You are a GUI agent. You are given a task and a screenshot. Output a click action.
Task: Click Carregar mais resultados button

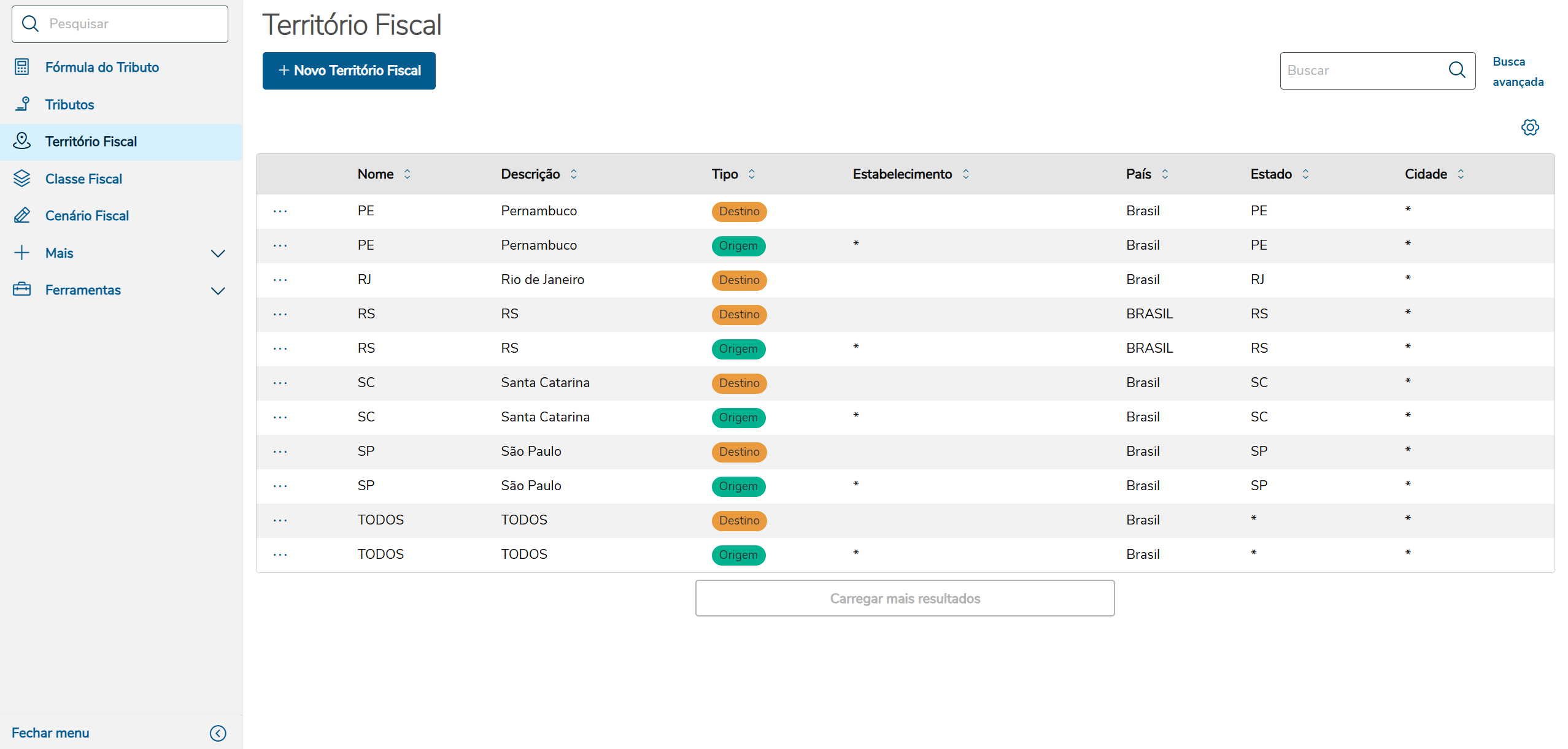click(904, 598)
